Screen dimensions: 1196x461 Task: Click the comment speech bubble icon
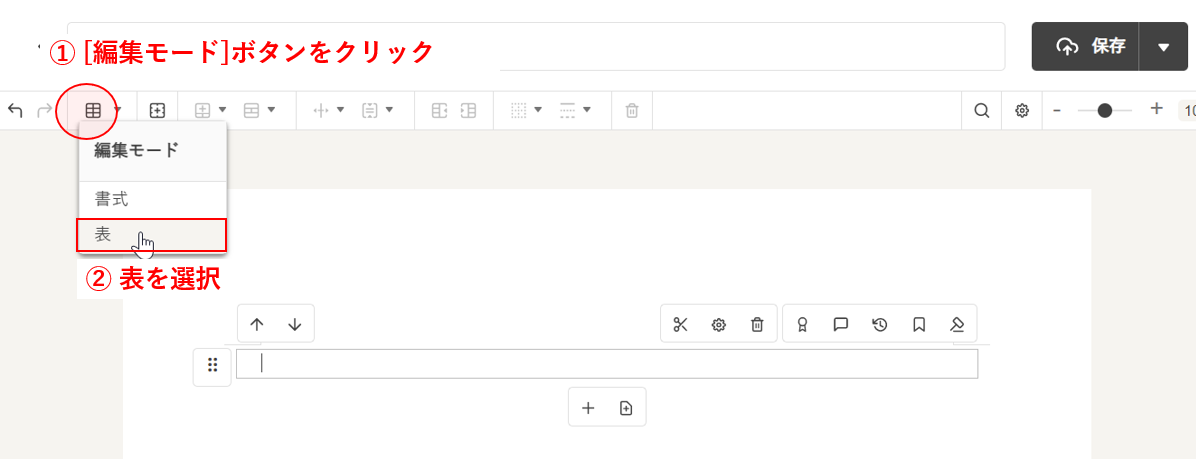841,324
